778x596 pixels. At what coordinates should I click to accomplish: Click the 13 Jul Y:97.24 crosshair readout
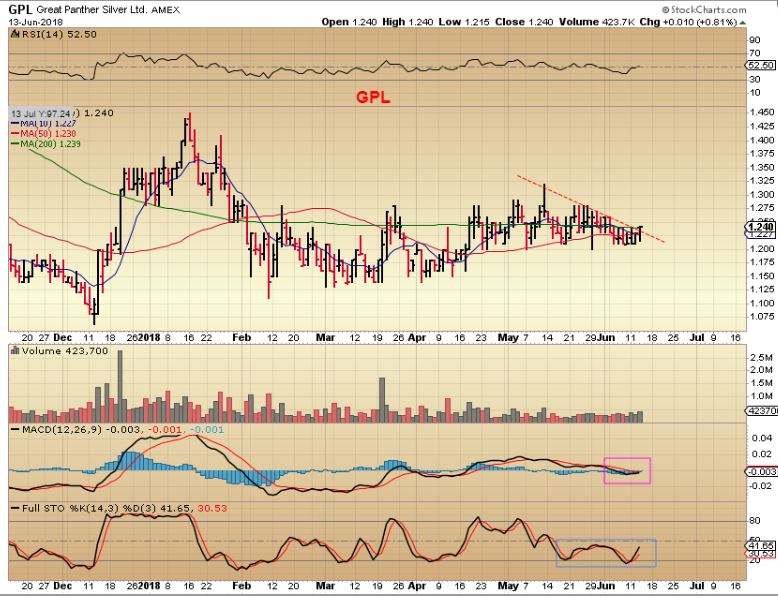tap(42, 114)
